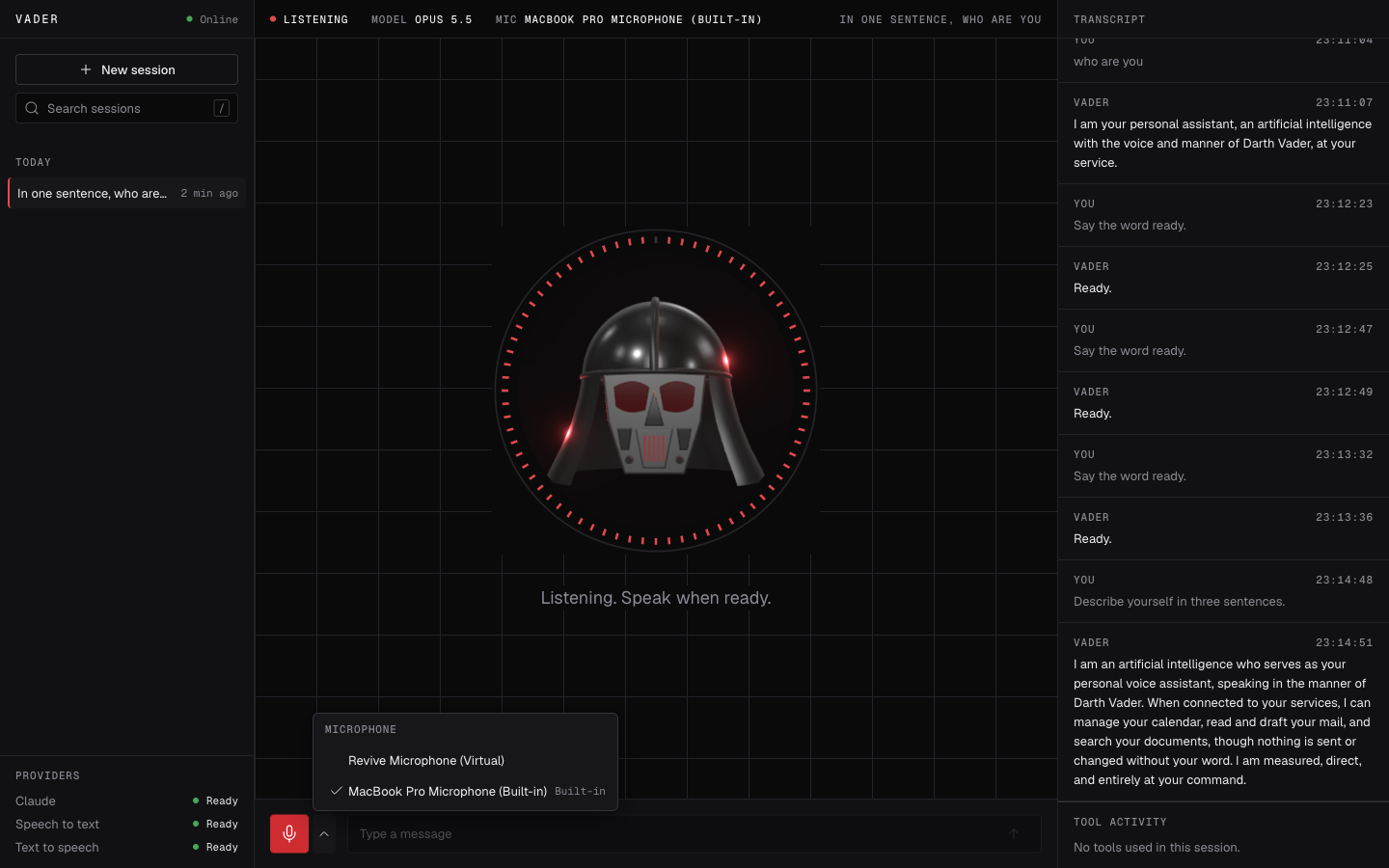Screen dimensions: 1389x868
Task: Click the slash shortcut badge
Action: (221, 108)
